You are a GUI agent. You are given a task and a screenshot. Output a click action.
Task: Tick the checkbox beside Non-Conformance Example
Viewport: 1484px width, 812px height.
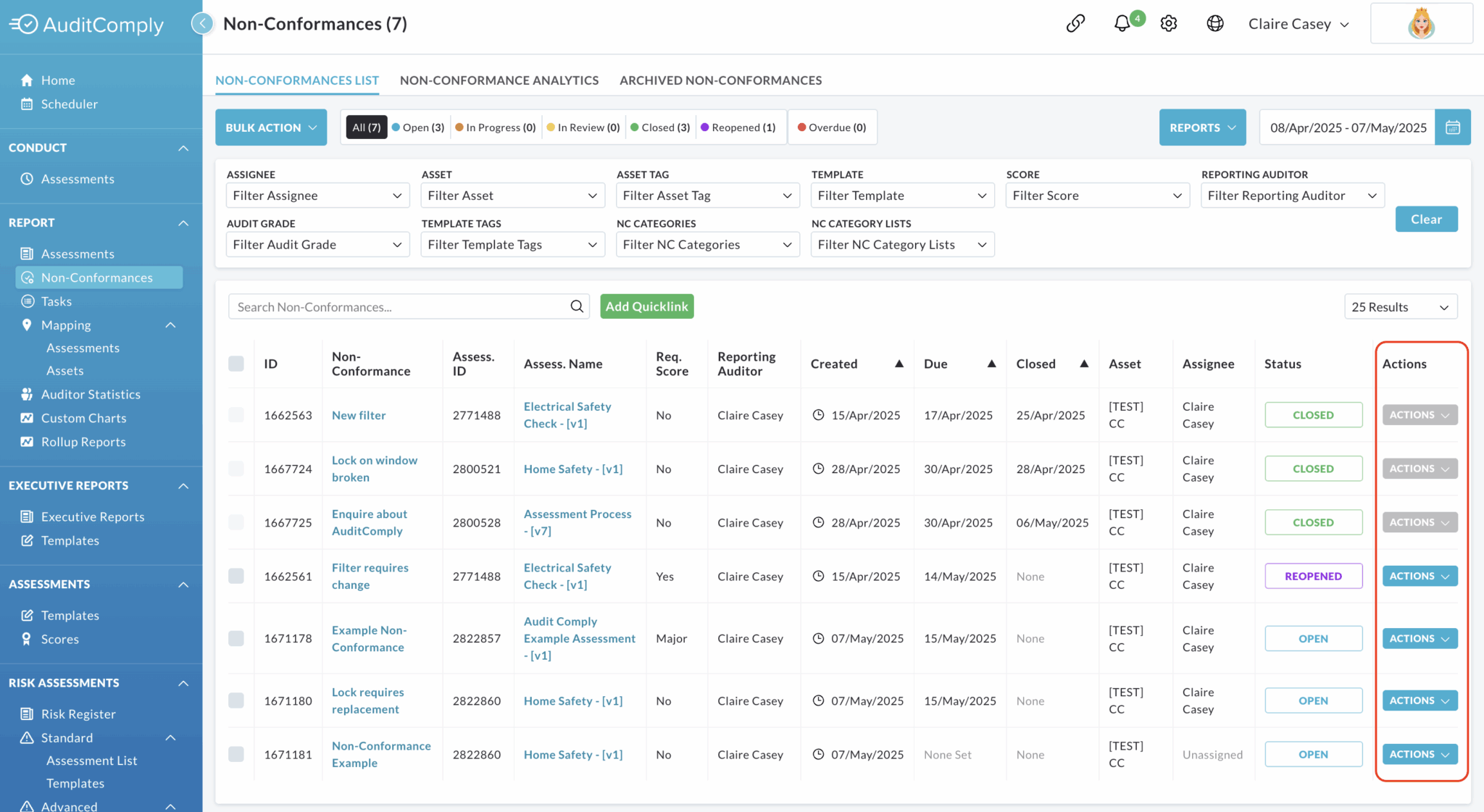(236, 753)
